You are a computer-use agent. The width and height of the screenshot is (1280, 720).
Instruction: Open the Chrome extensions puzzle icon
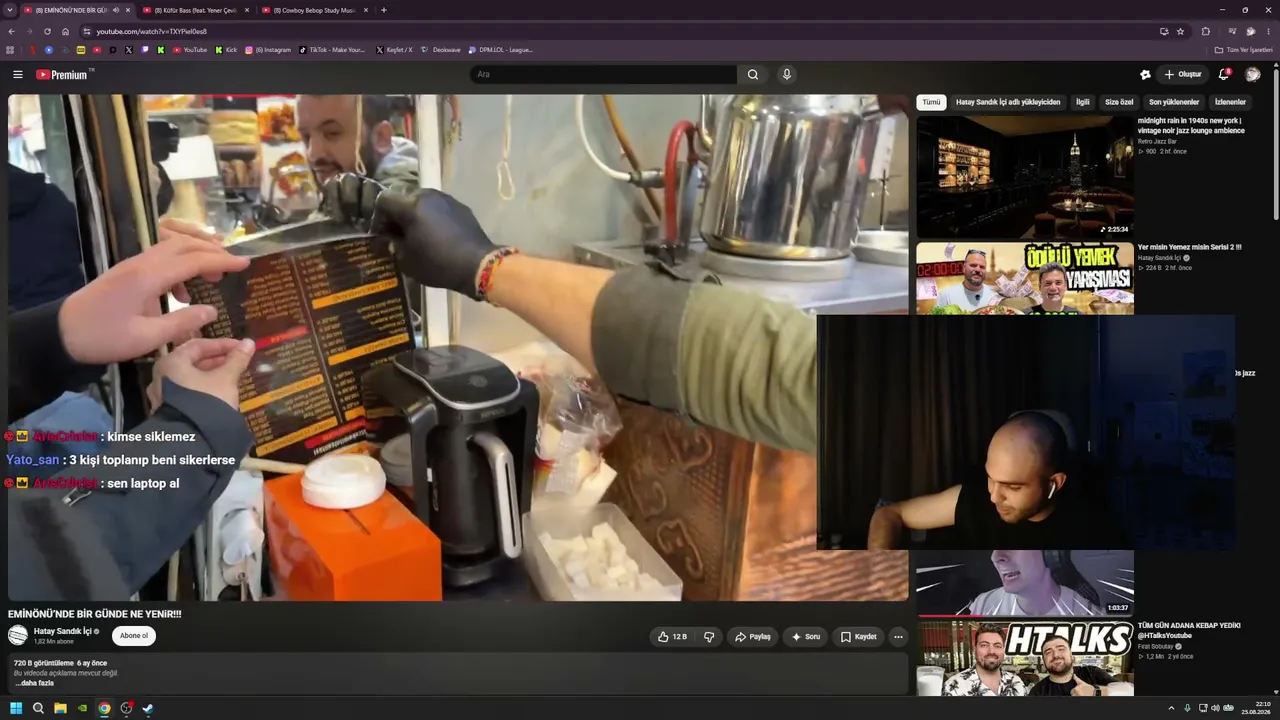click(1206, 31)
